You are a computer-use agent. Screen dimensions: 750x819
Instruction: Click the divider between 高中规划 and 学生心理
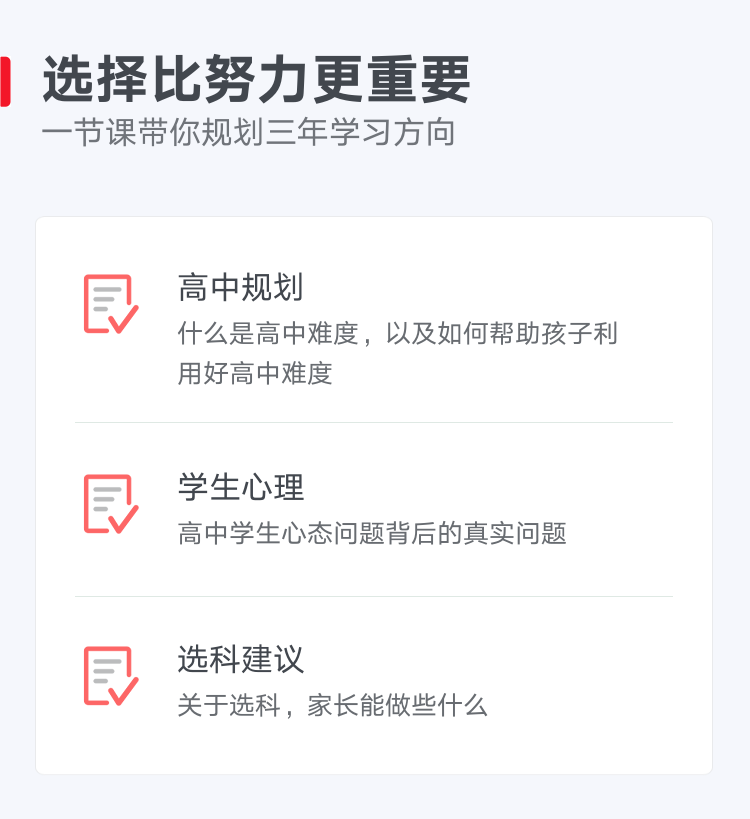tap(374, 422)
